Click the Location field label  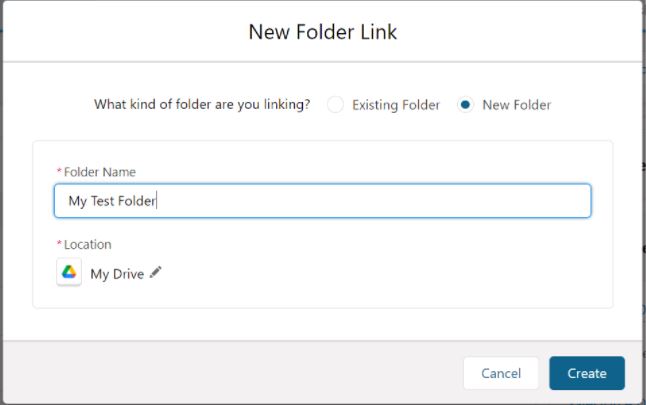pos(87,244)
